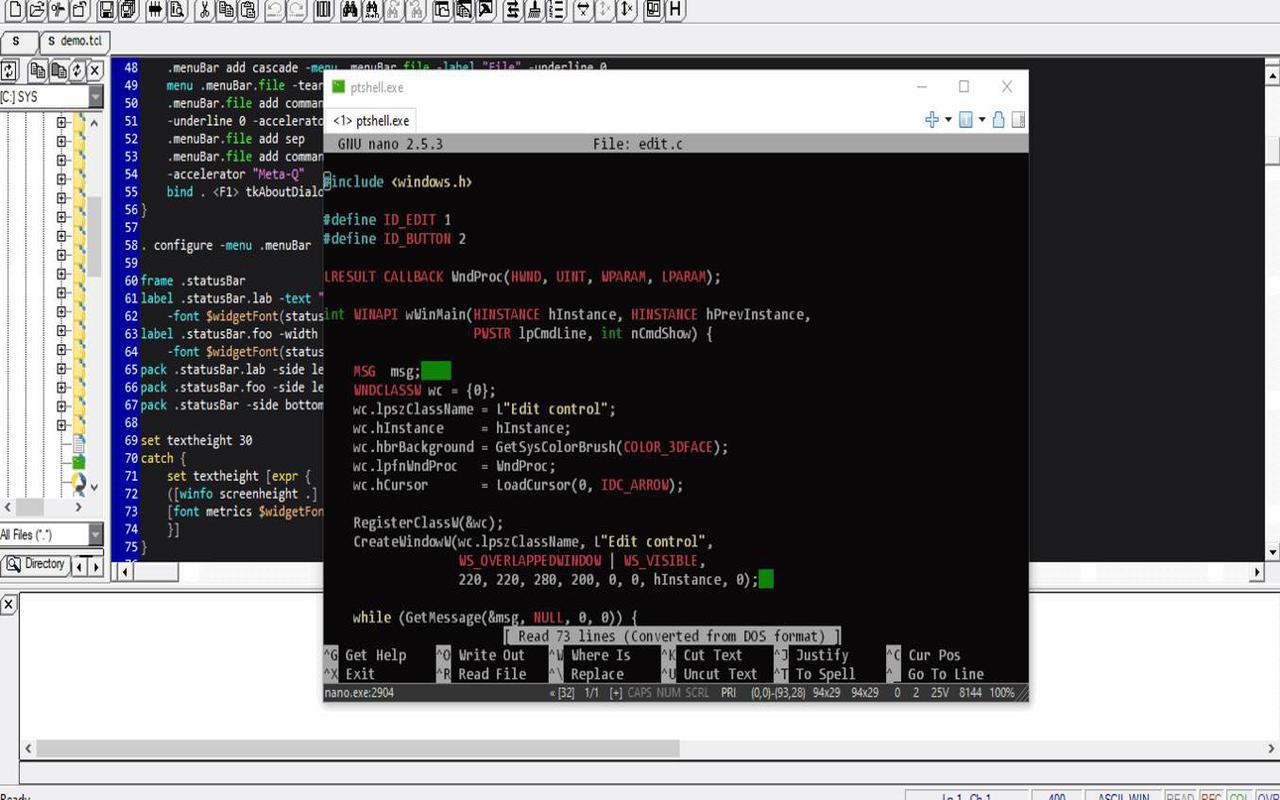The image size is (1280, 800).
Task: Toggle CAPS indicator in console status bar
Action: [640, 692]
